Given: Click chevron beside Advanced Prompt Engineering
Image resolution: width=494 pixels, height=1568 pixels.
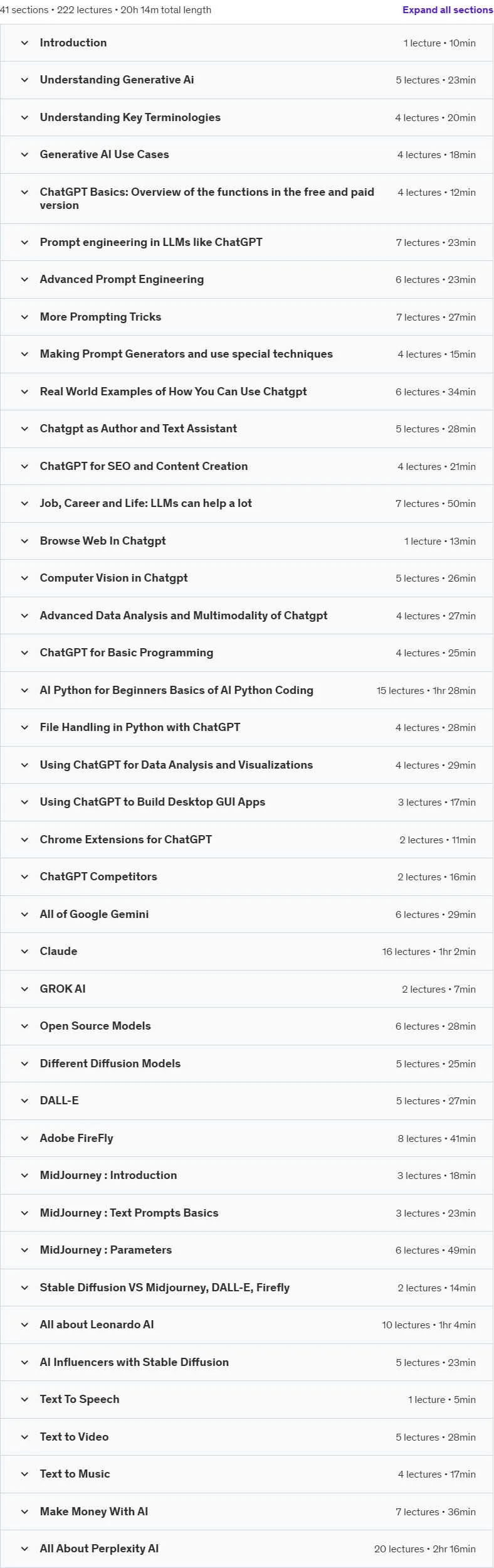Looking at the screenshot, I should [24, 280].
